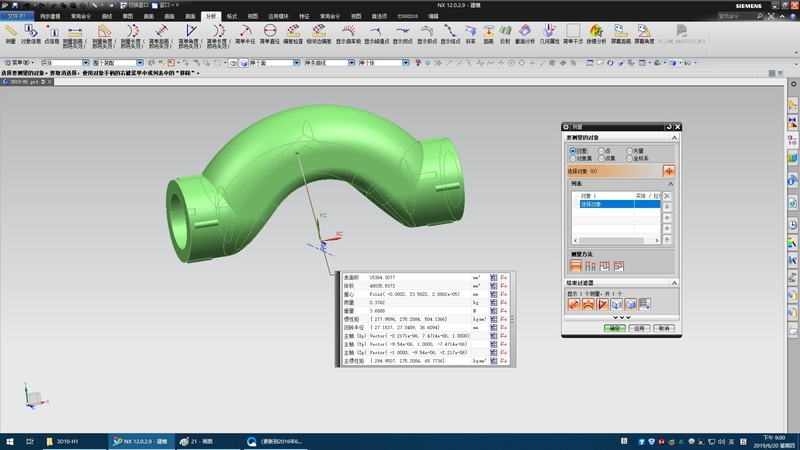This screenshot has width=800, height=450.
Task: Collapse the 要测量的对象 section
Action: click(x=676, y=139)
